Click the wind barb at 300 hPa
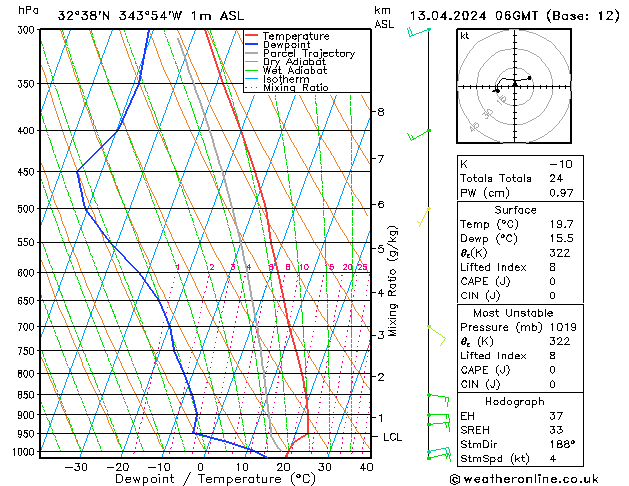This screenshot has width=629, height=486. click(419, 32)
